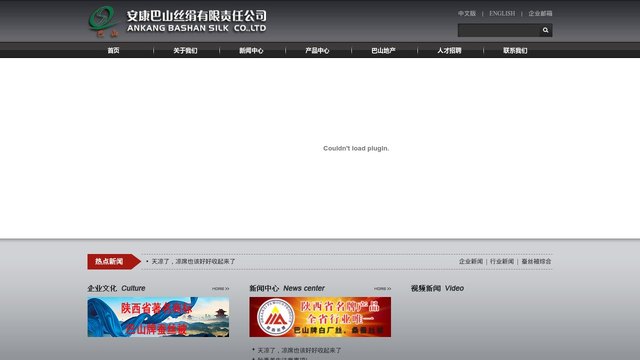The width and height of the screenshot is (640, 360).
Task: Open 关于我们 menu item
Action: (x=185, y=51)
